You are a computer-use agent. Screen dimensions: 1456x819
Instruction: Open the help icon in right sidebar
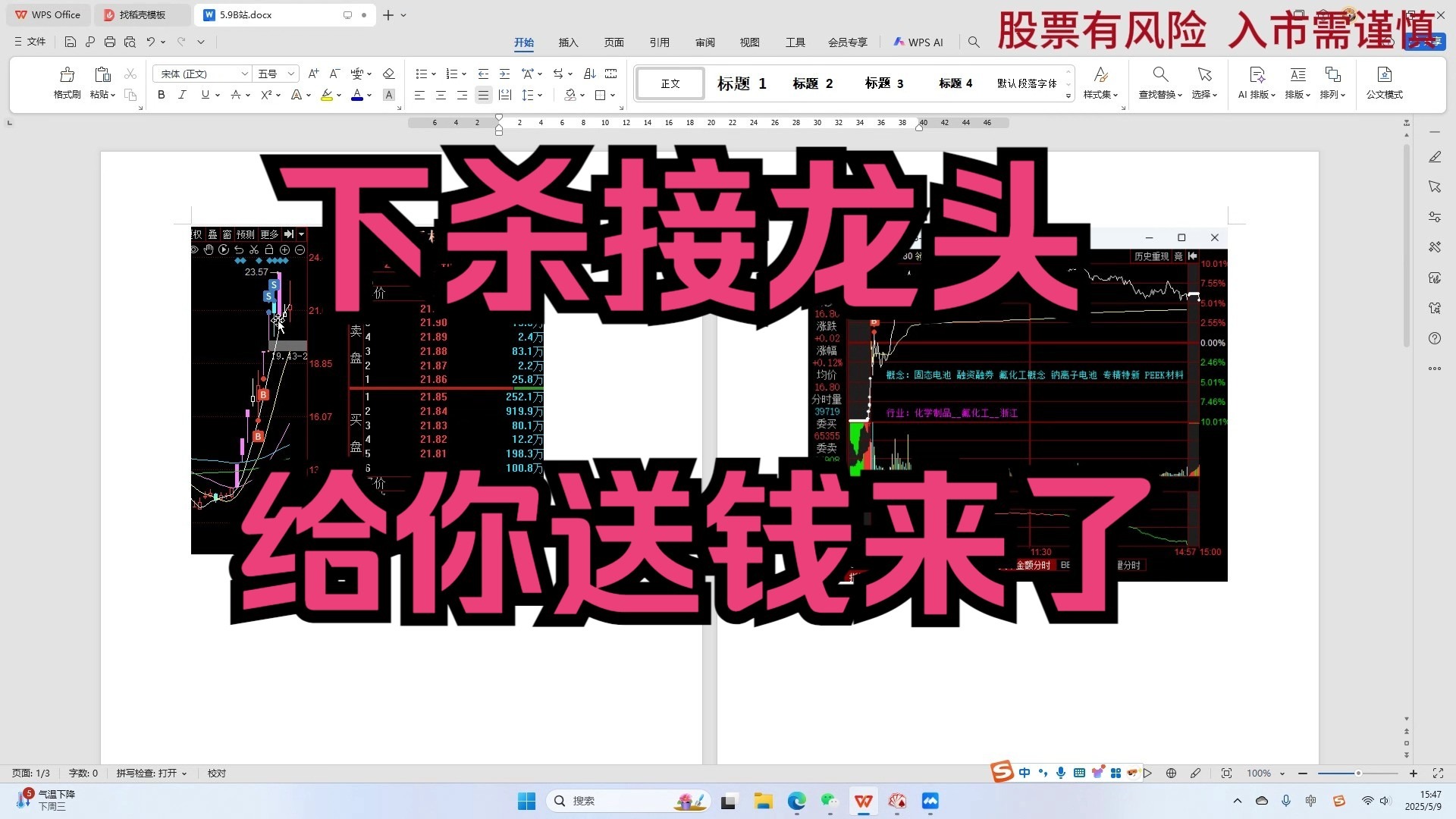click(x=1435, y=338)
